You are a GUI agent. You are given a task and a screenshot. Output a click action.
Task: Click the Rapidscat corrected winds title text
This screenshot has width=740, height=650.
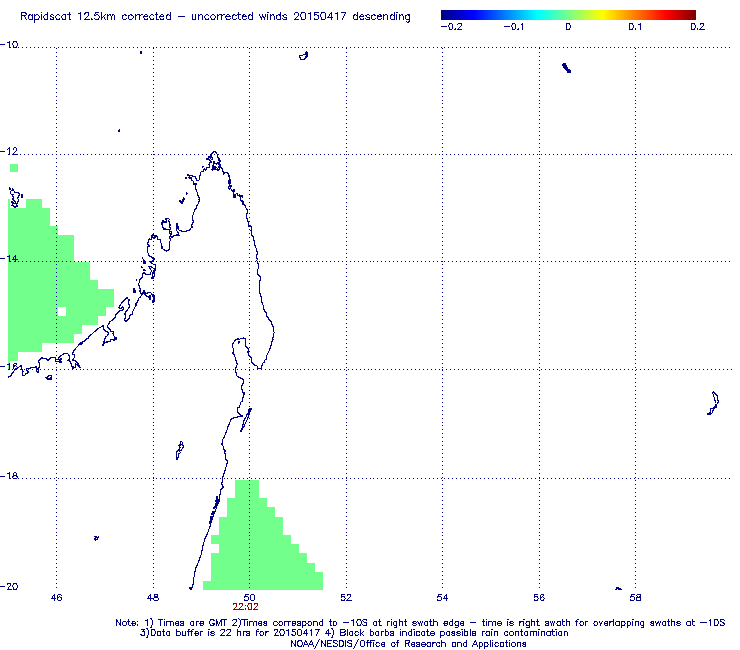coord(215,17)
